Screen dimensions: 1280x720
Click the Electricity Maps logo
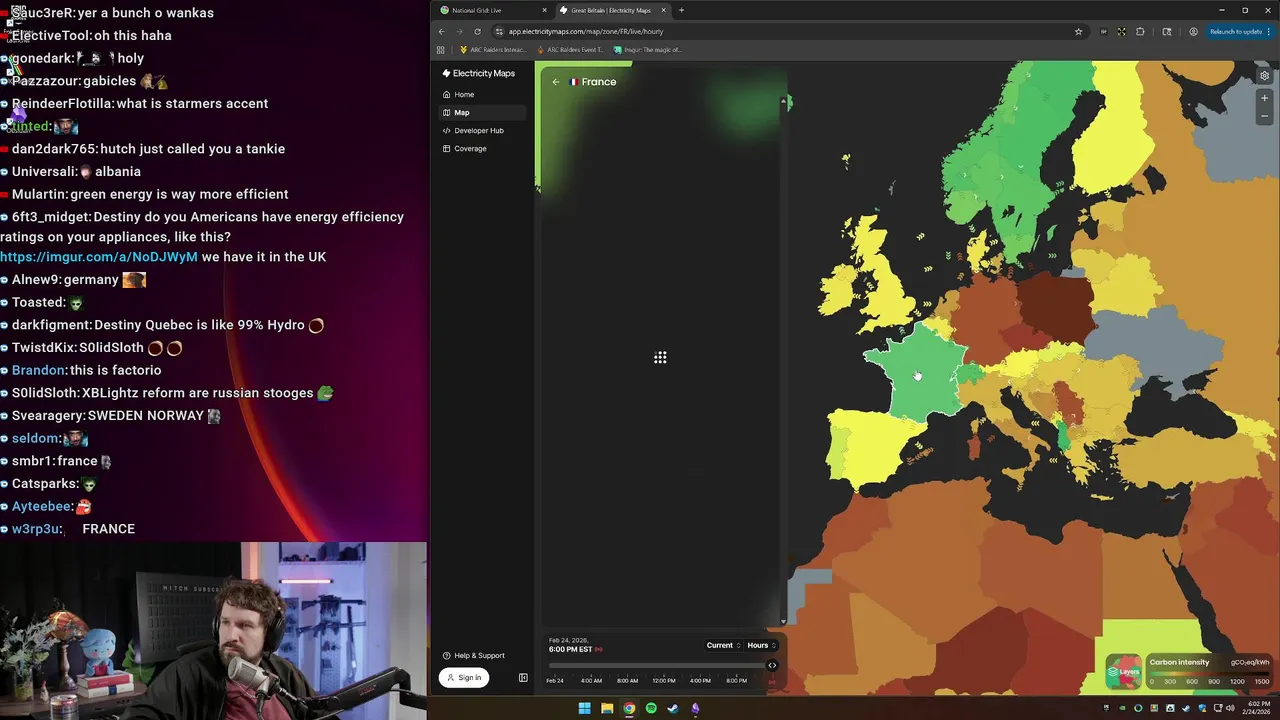coord(479,73)
